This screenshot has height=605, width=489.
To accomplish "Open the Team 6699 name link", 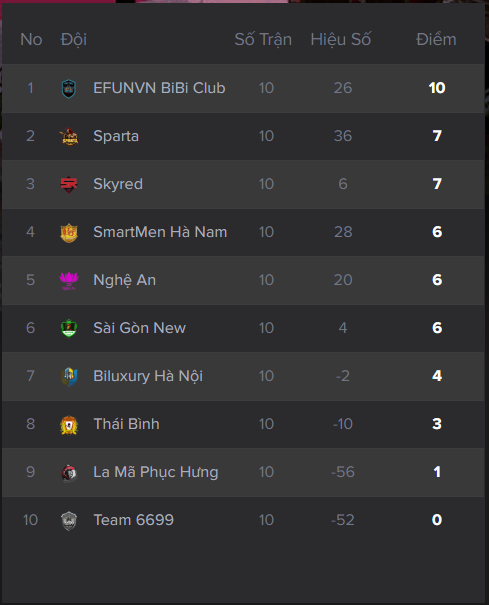I will [x=134, y=520].
